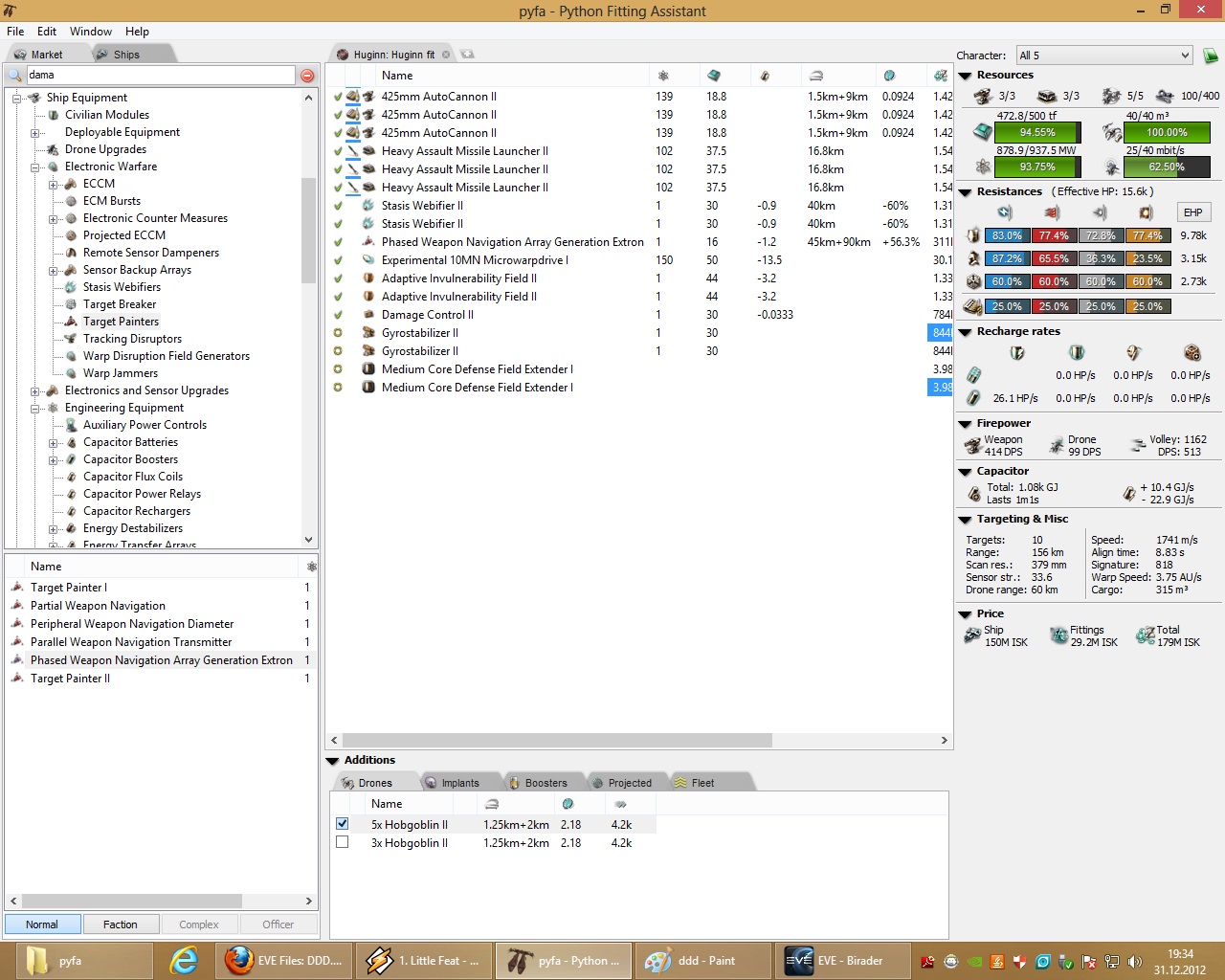
Task: Collapse the Resources section
Action: (x=965, y=76)
